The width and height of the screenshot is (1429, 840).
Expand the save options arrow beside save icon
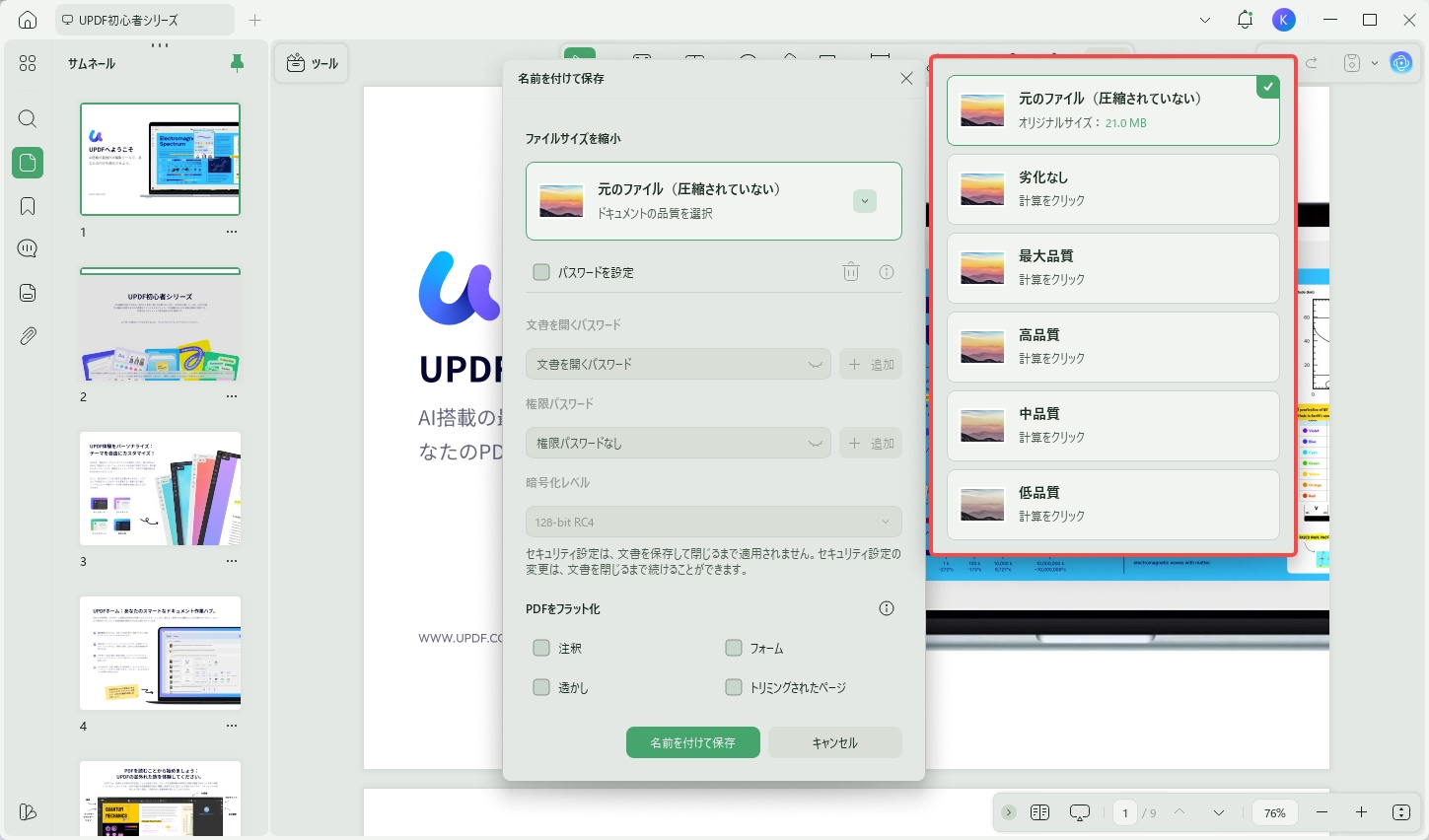[1375, 63]
